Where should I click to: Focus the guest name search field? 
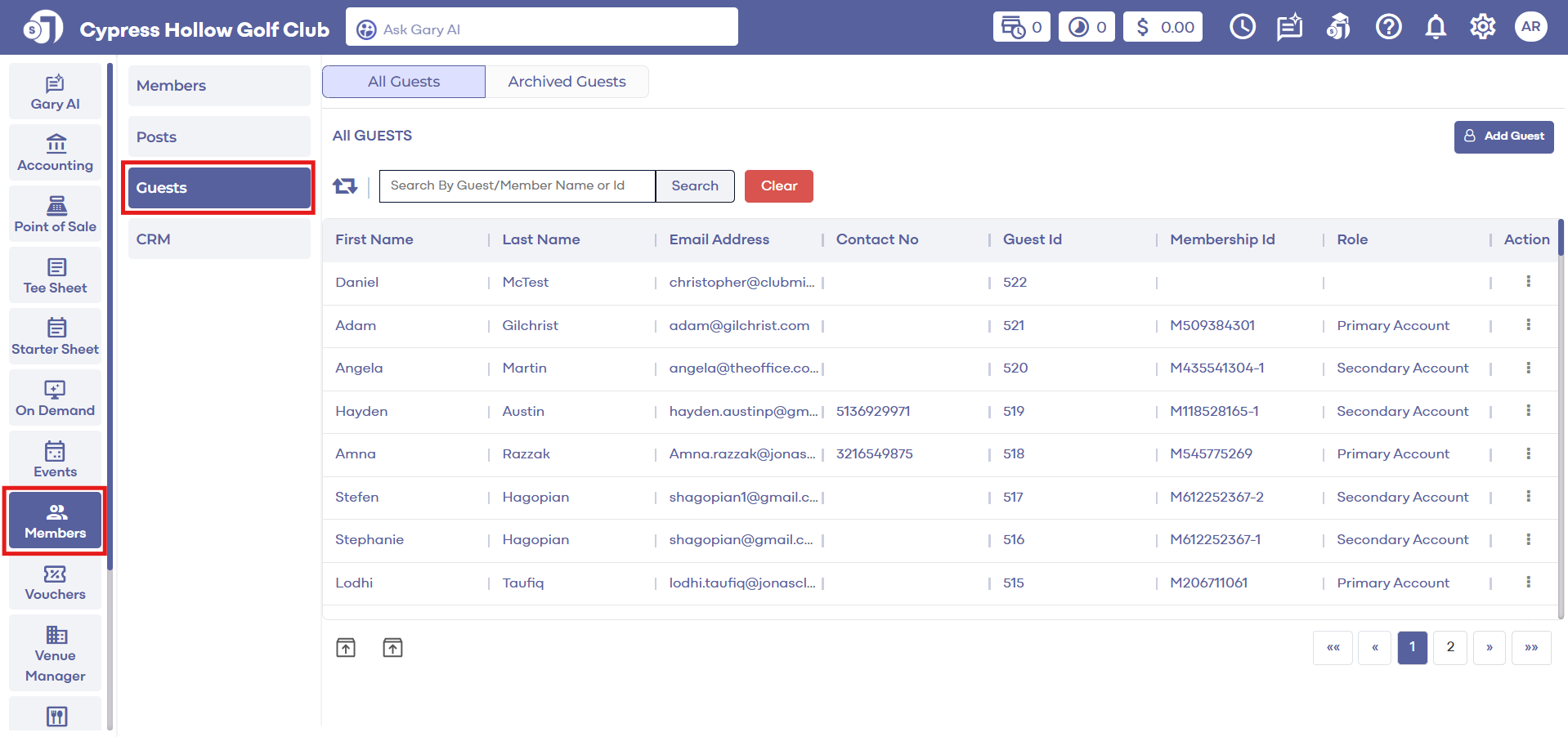517,186
